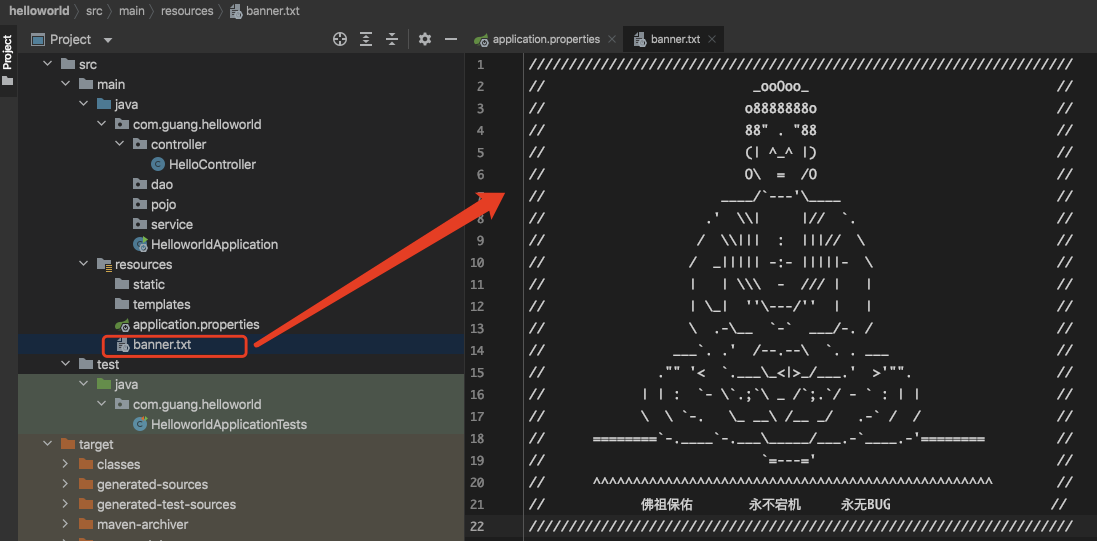The height and width of the screenshot is (541, 1097).
Task: Toggle the vertical Project tool window button
Action: pos(8,59)
